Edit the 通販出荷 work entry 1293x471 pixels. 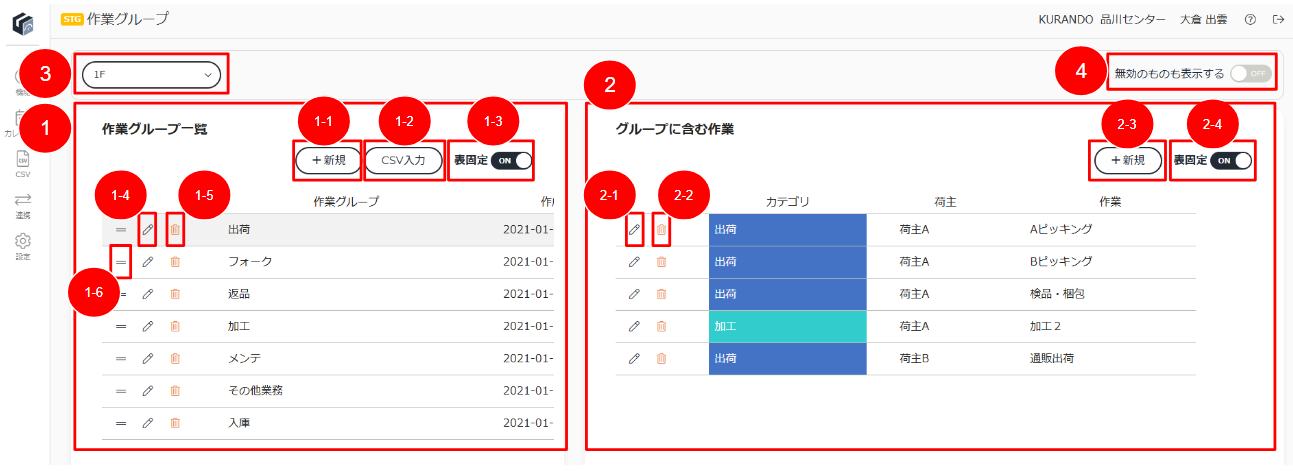pyautogui.click(x=634, y=358)
